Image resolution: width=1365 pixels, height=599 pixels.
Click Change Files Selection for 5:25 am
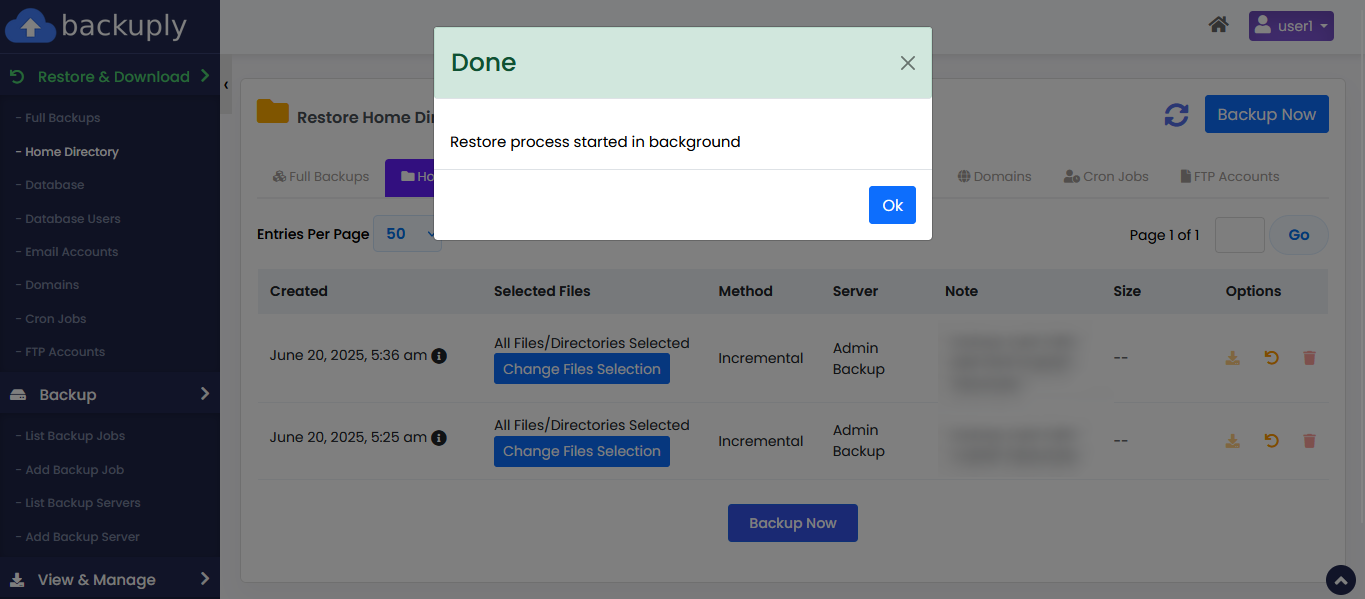[581, 452]
